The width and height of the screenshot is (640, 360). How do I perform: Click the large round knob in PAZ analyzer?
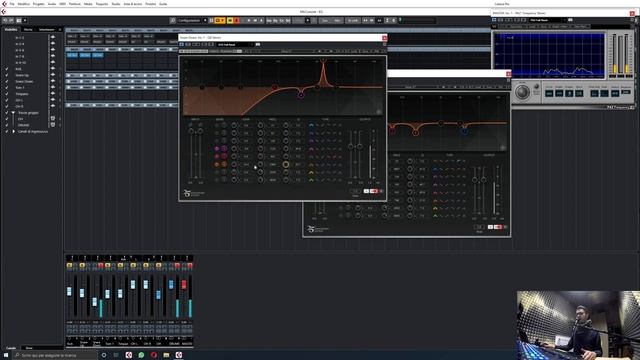[522, 92]
